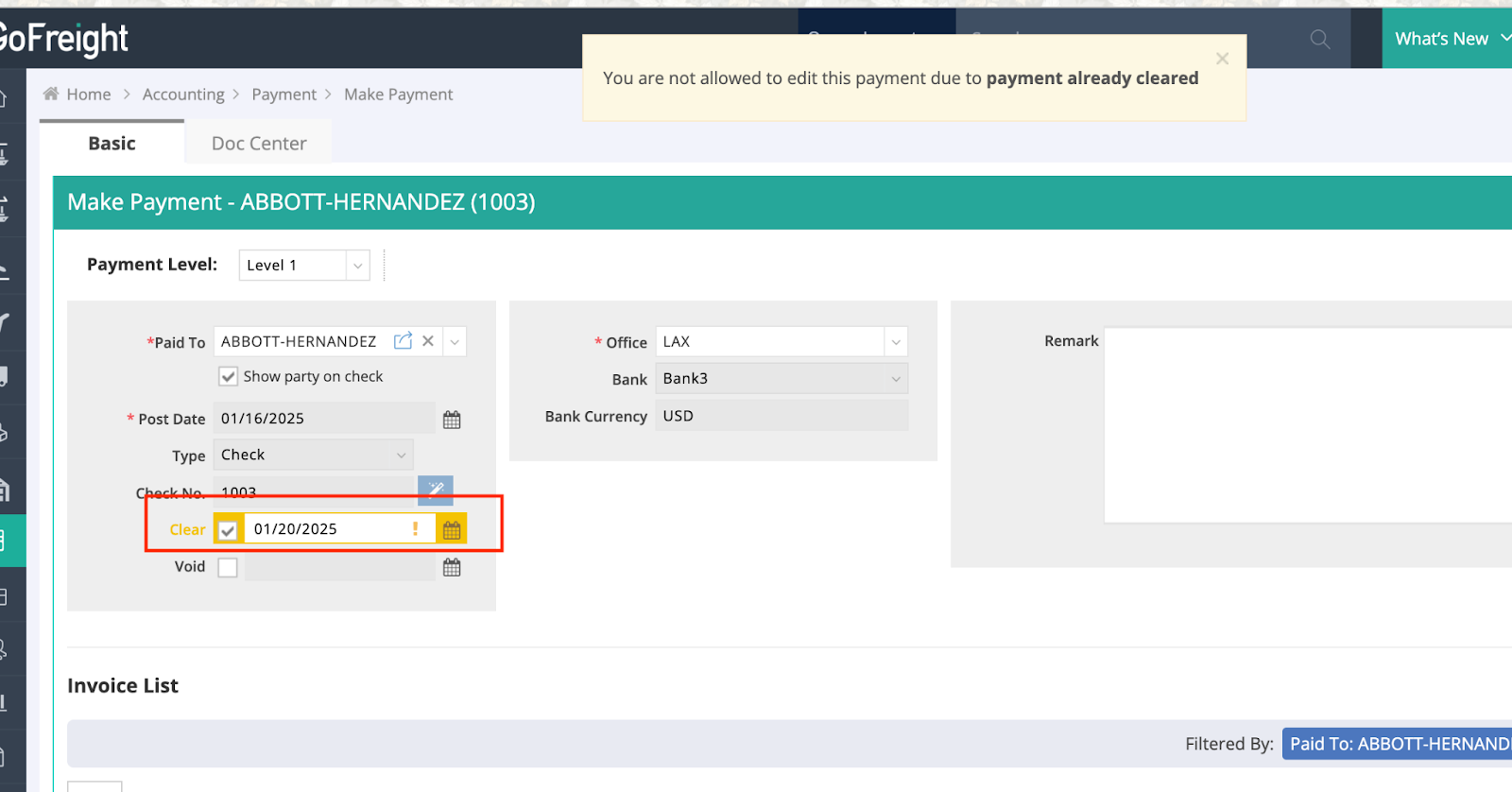Image resolution: width=1512 pixels, height=792 pixels.
Task: Open the What's New menu
Action: [1446, 39]
